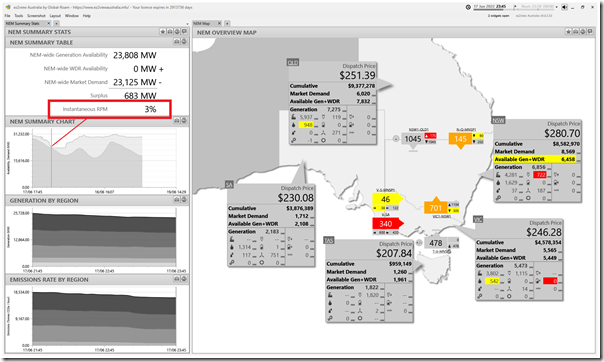Click the refresh icon on Emissions Rate By Region panel

(184, 279)
